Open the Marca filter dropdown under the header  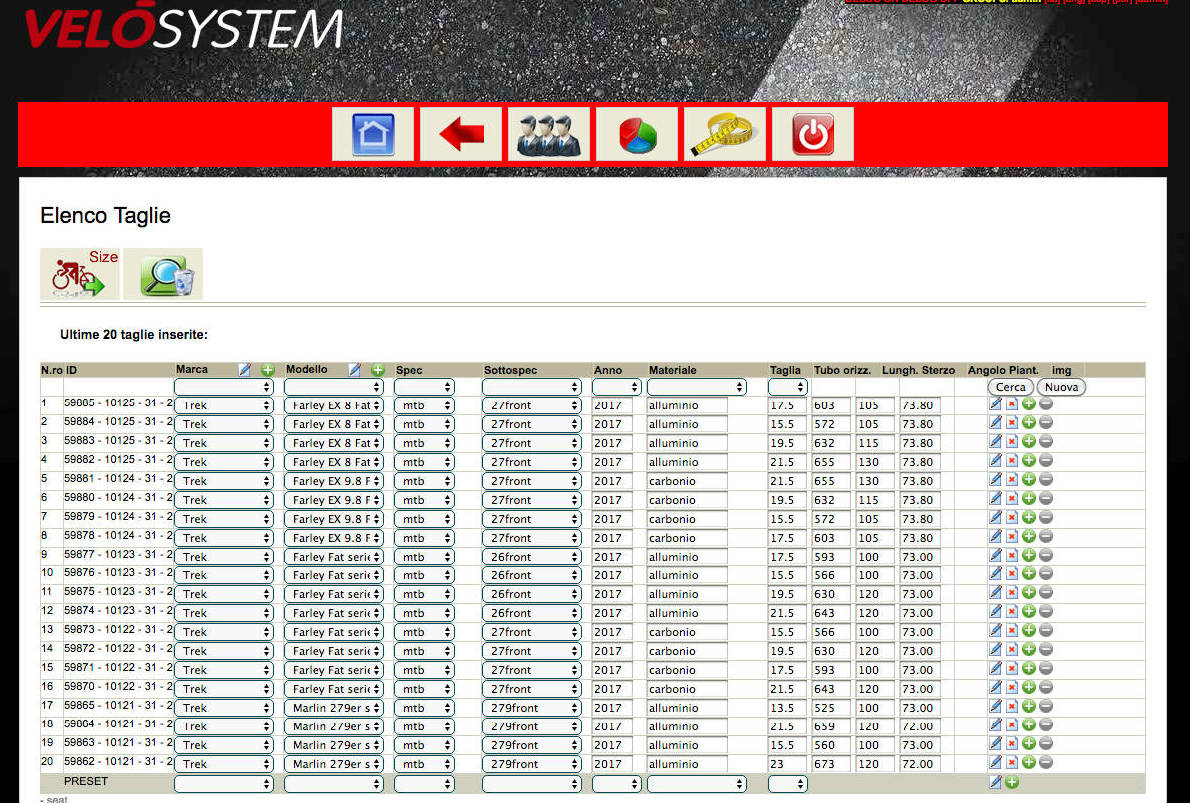coord(224,387)
